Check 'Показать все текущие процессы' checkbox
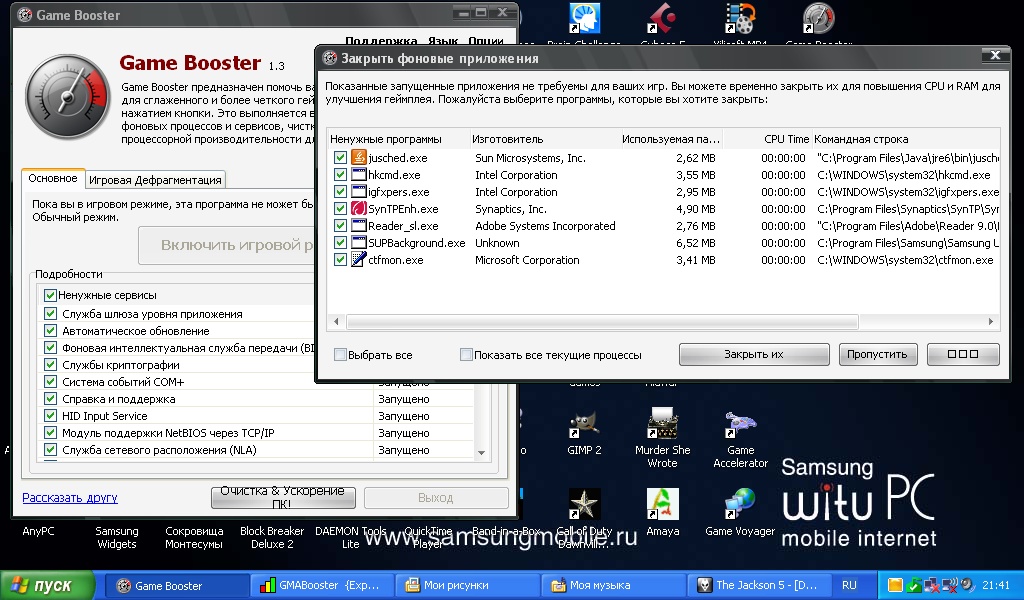This screenshot has width=1024, height=600. click(x=466, y=355)
